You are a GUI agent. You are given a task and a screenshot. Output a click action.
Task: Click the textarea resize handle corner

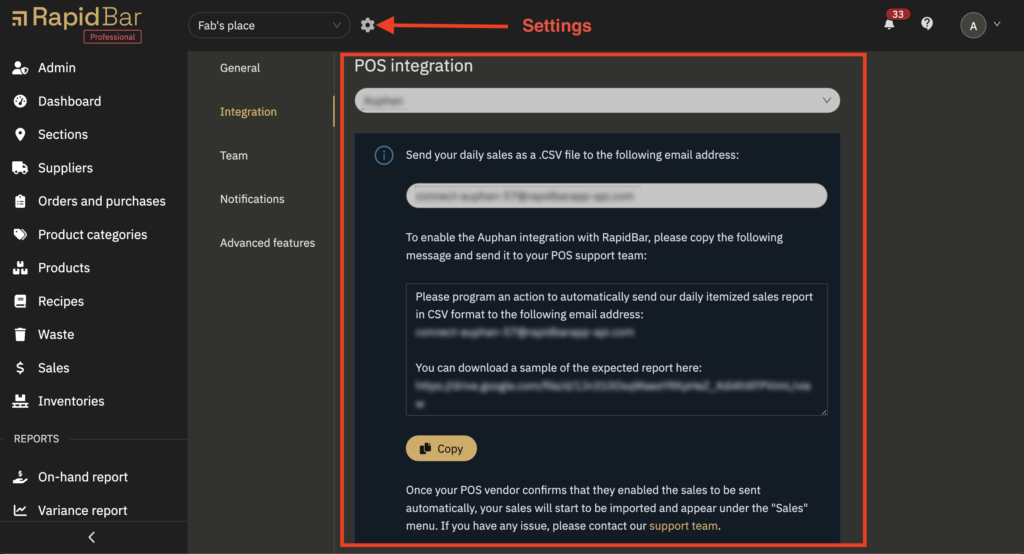point(824,412)
